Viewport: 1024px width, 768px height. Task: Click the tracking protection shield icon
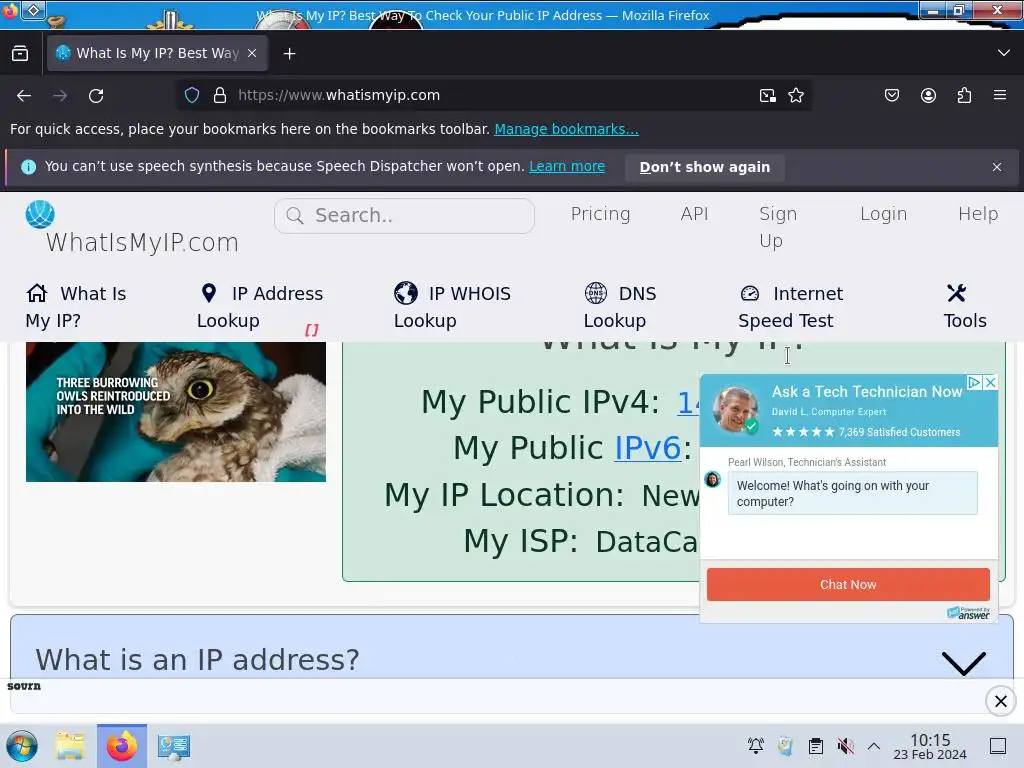(x=192, y=95)
